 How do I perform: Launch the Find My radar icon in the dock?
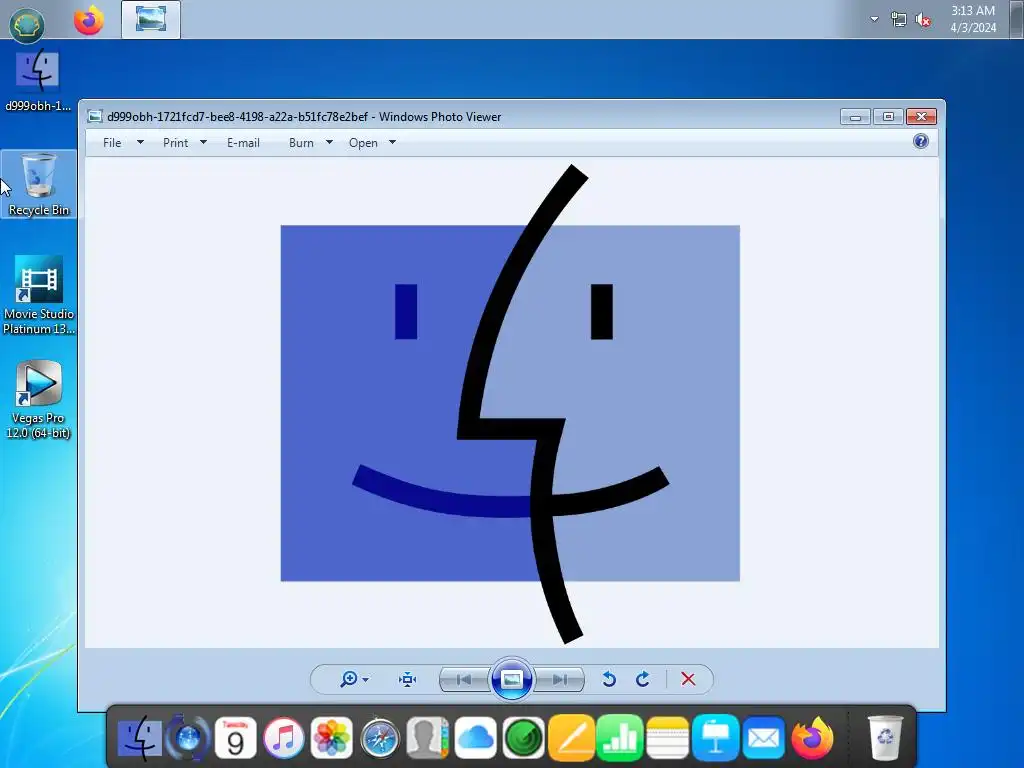pyautogui.click(x=523, y=738)
